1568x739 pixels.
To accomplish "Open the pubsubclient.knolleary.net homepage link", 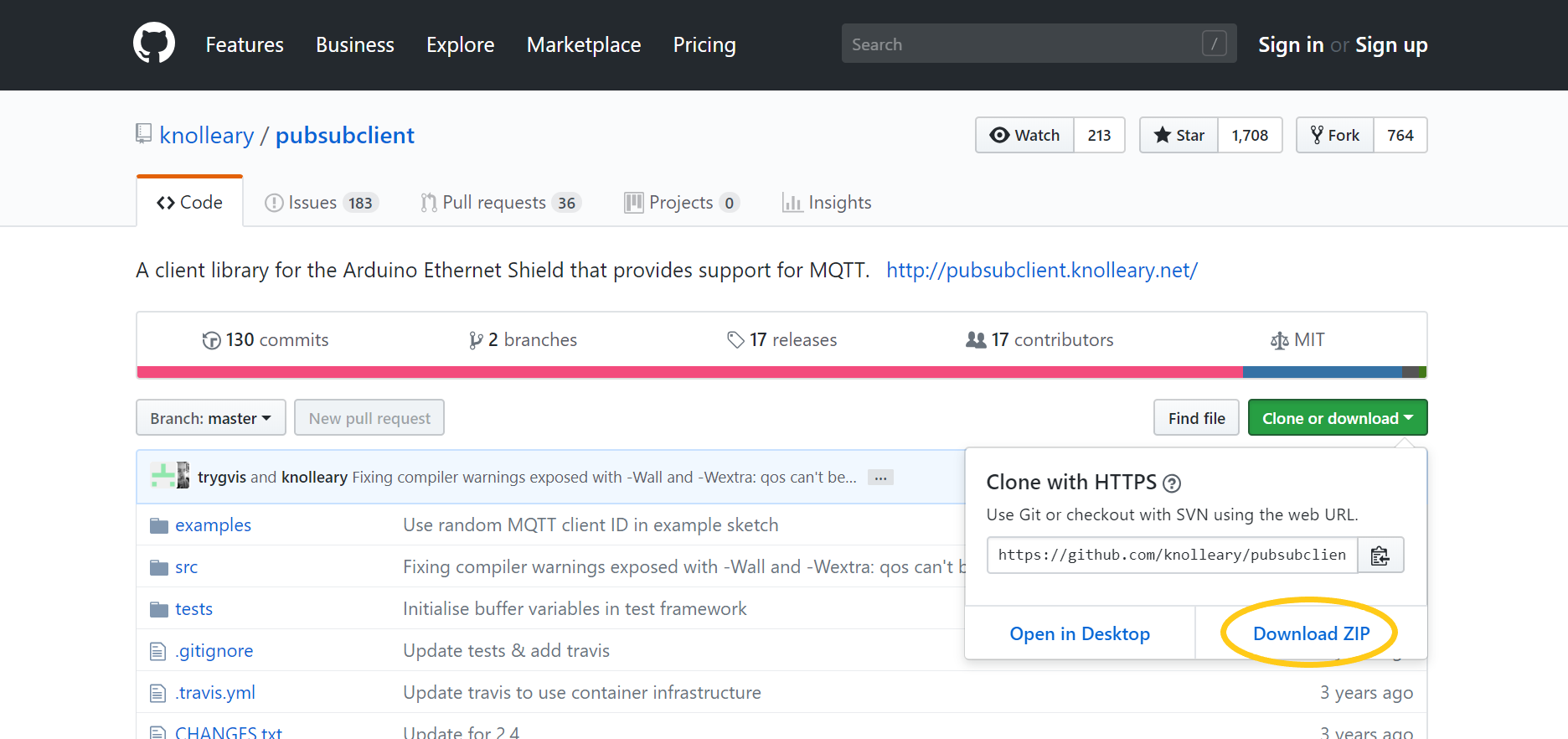I will (x=1042, y=270).
